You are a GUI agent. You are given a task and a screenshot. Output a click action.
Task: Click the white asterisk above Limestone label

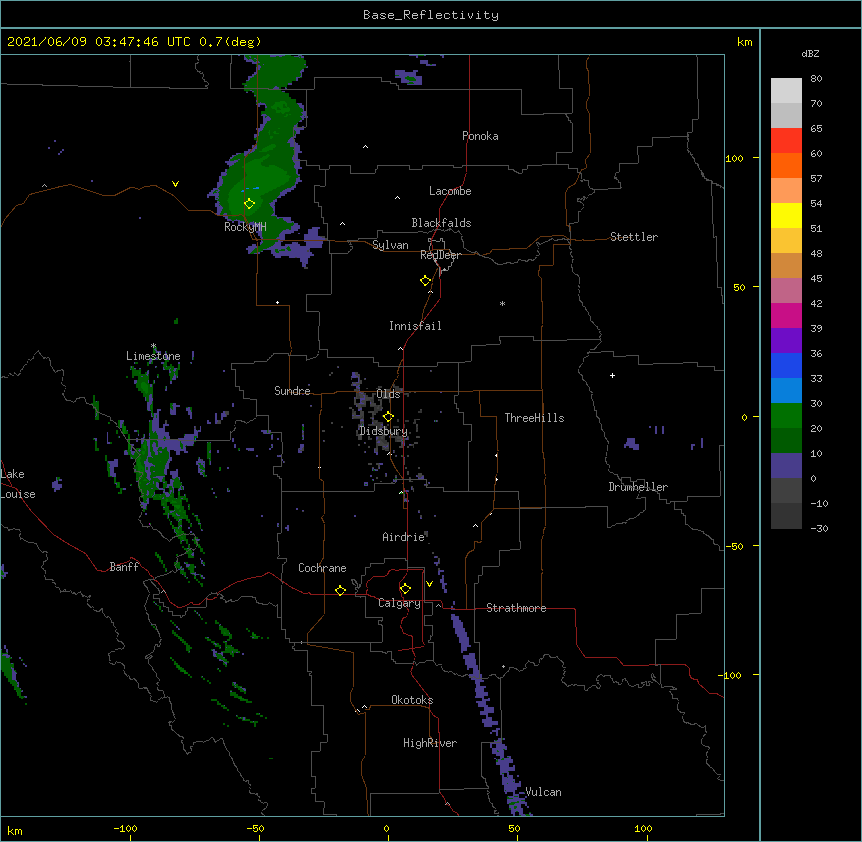[x=153, y=346]
